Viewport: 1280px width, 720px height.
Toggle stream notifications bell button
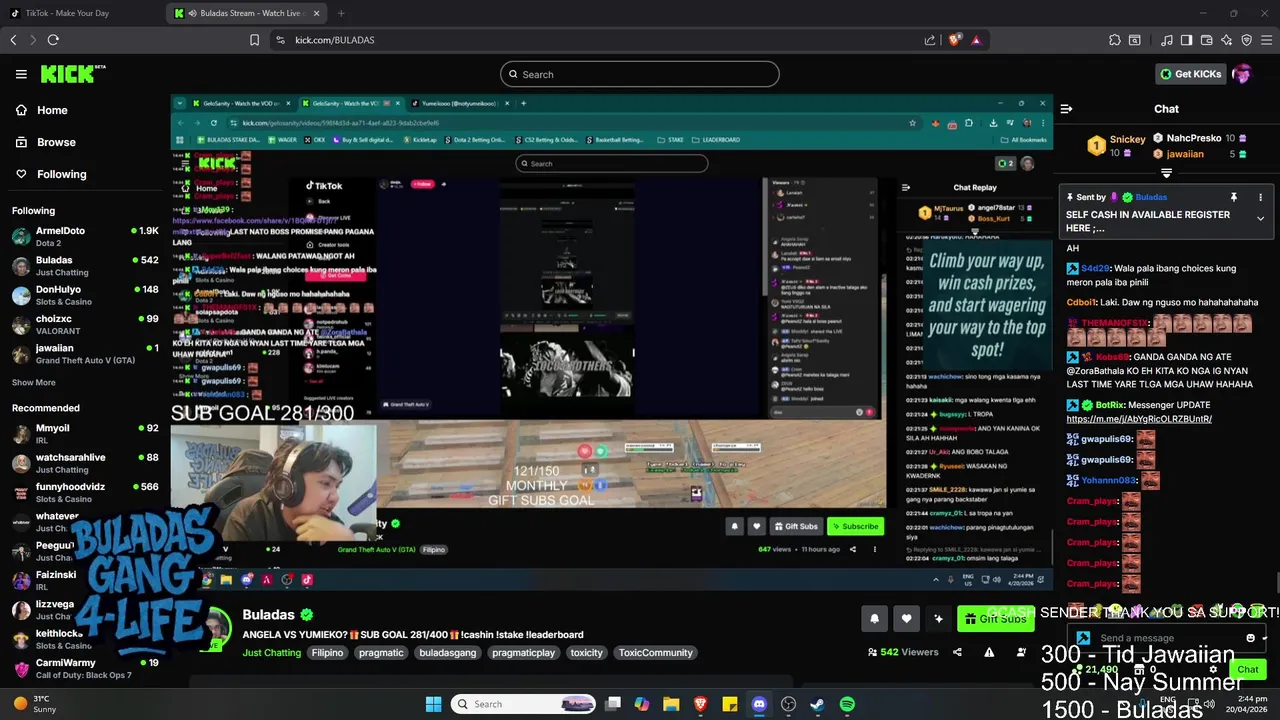pyautogui.click(x=874, y=619)
